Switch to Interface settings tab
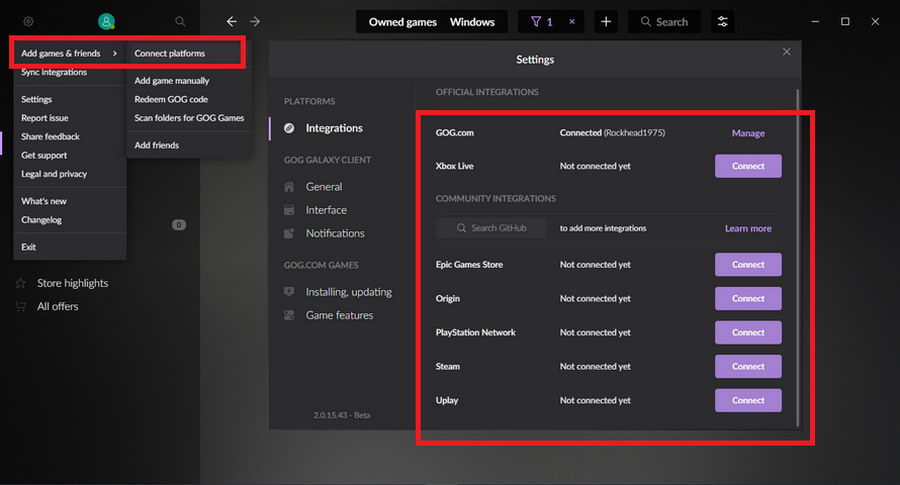 coord(326,210)
